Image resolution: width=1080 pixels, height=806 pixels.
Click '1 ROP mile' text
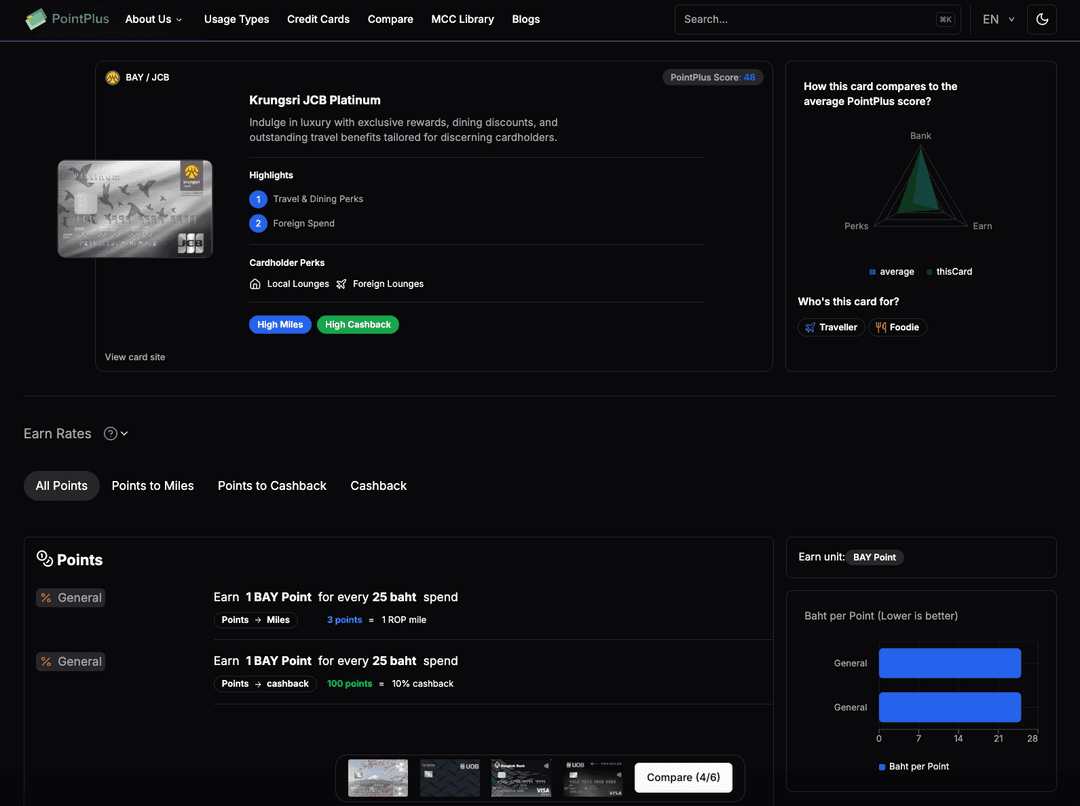click(404, 620)
